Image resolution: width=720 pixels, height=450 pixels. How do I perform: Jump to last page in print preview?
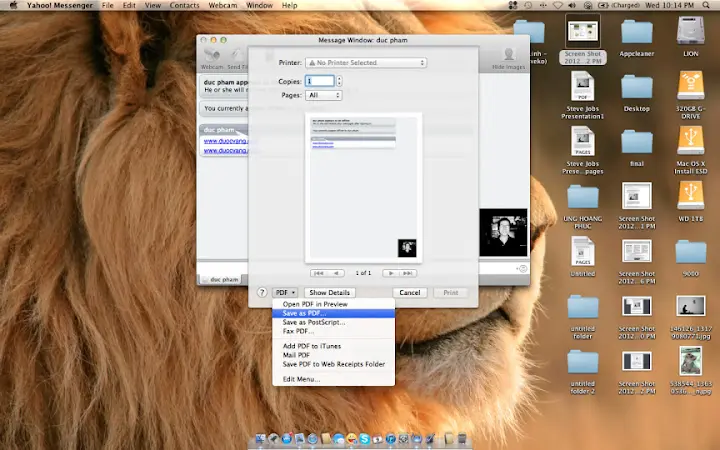click(x=408, y=272)
